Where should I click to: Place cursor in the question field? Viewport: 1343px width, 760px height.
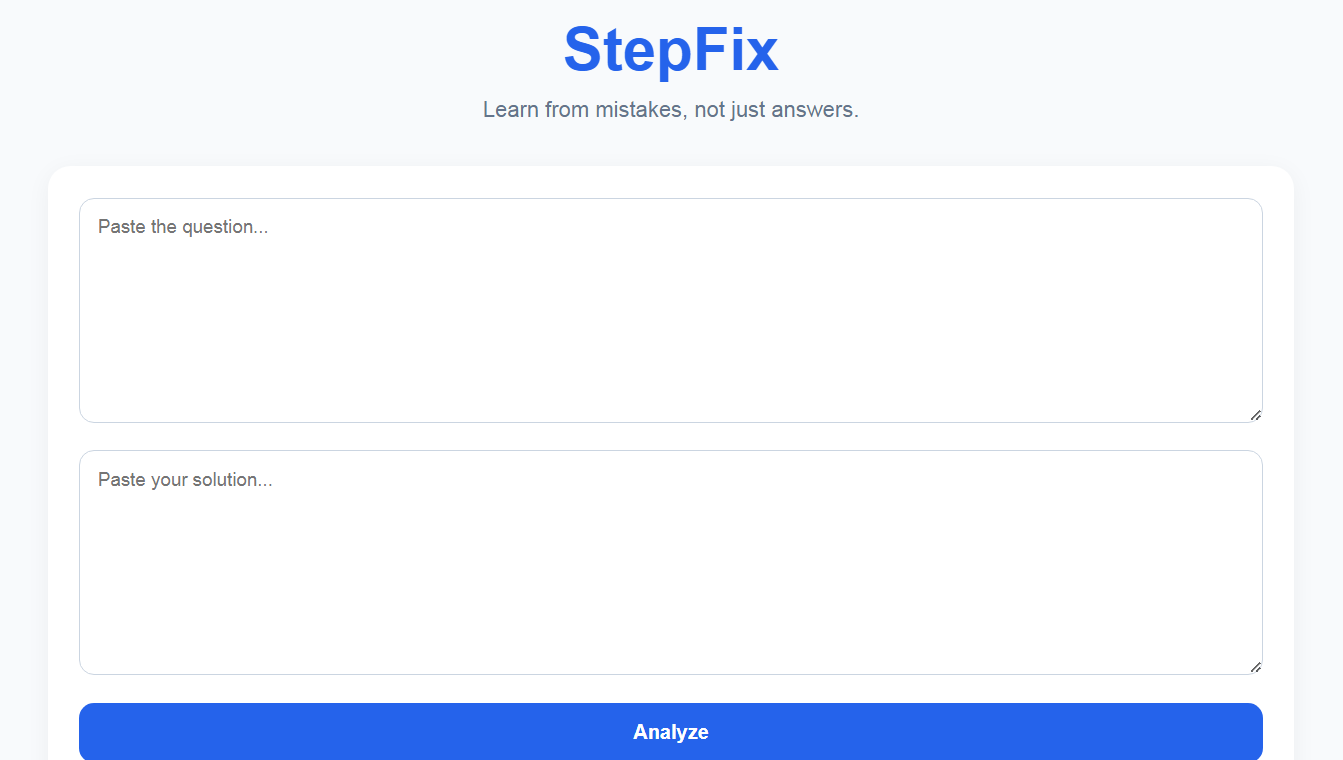(x=671, y=310)
